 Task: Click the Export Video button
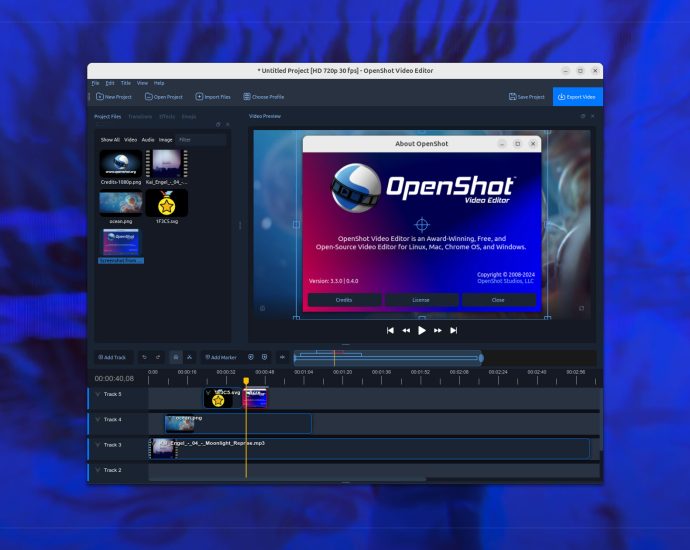pyautogui.click(x=577, y=97)
